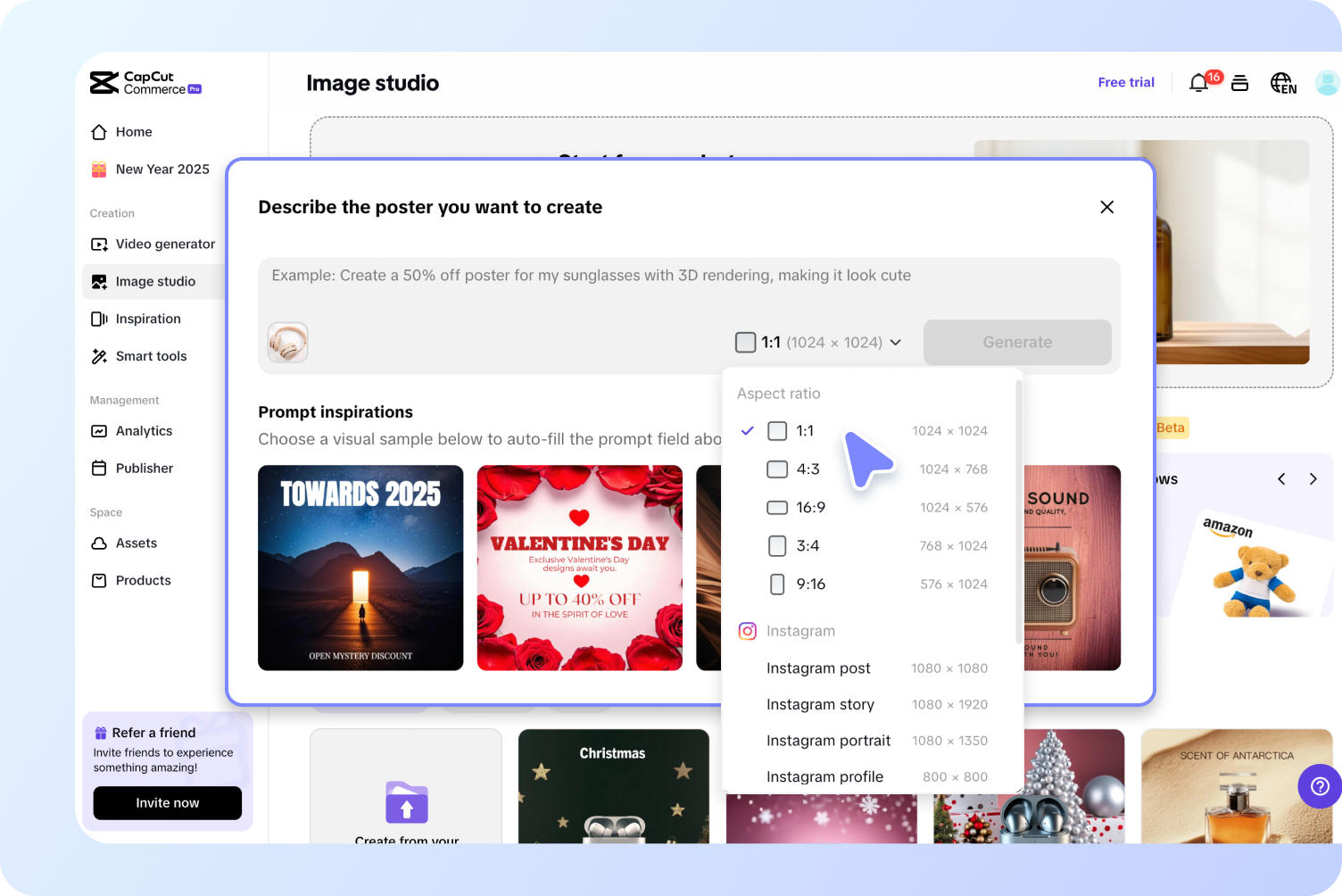Switch to the Image studio section
Viewport: 1342px width, 896px height.
click(x=155, y=281)
